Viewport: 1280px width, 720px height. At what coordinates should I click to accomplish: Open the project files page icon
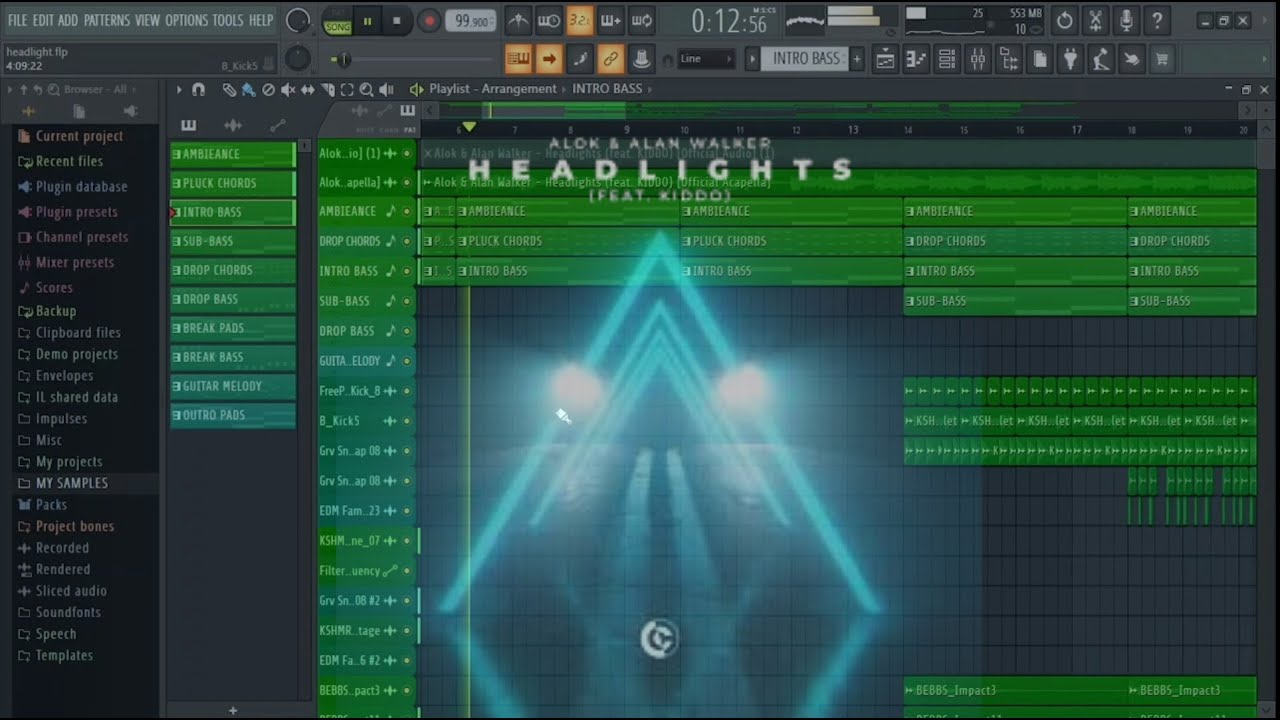[x=1040, y=59]
